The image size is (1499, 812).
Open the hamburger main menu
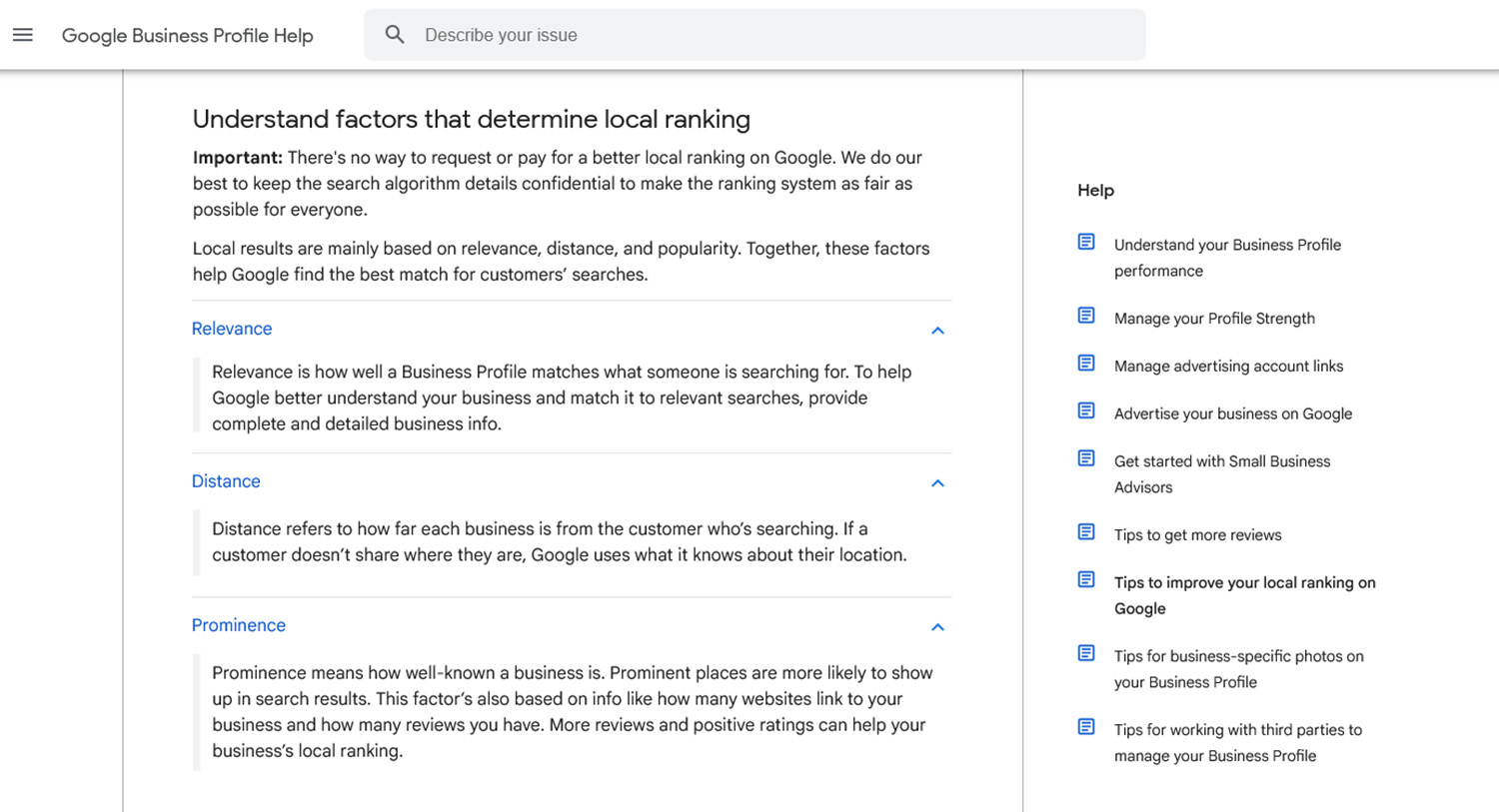click(23, 35)
